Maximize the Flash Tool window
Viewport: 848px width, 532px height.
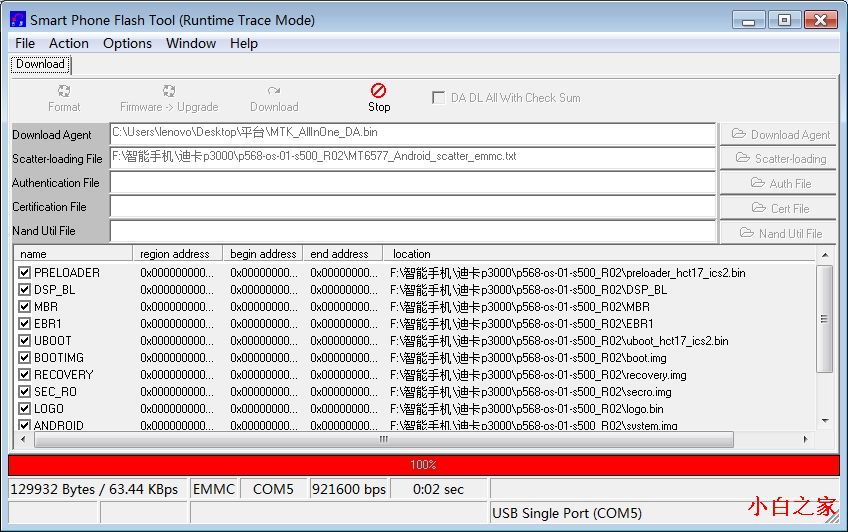(784, 21)
